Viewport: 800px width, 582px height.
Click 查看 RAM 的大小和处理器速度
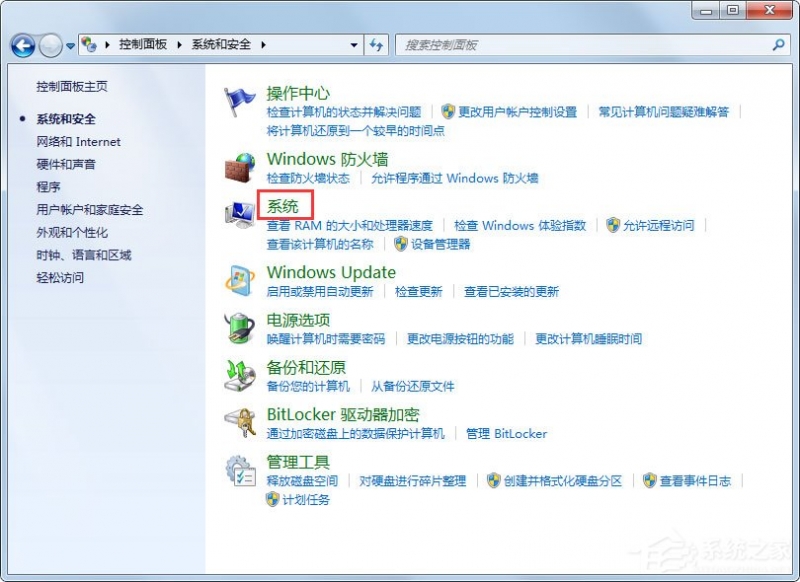coord(349,225)
